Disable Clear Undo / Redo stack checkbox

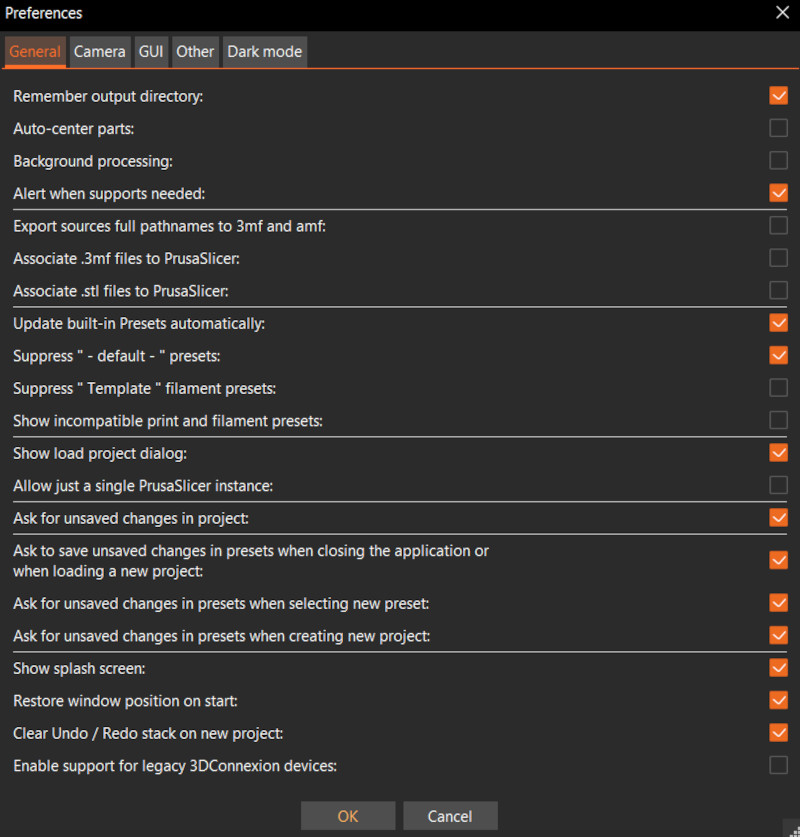coord(778,733)
